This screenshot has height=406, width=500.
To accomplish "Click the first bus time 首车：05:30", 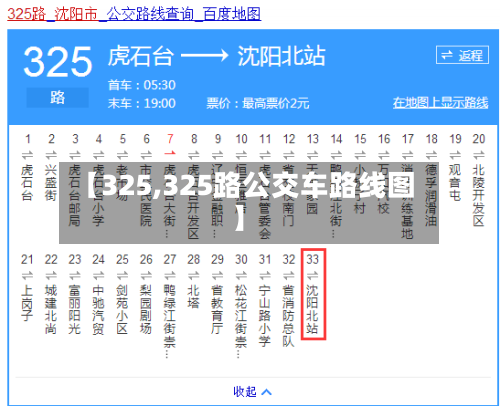I will 142,85.
